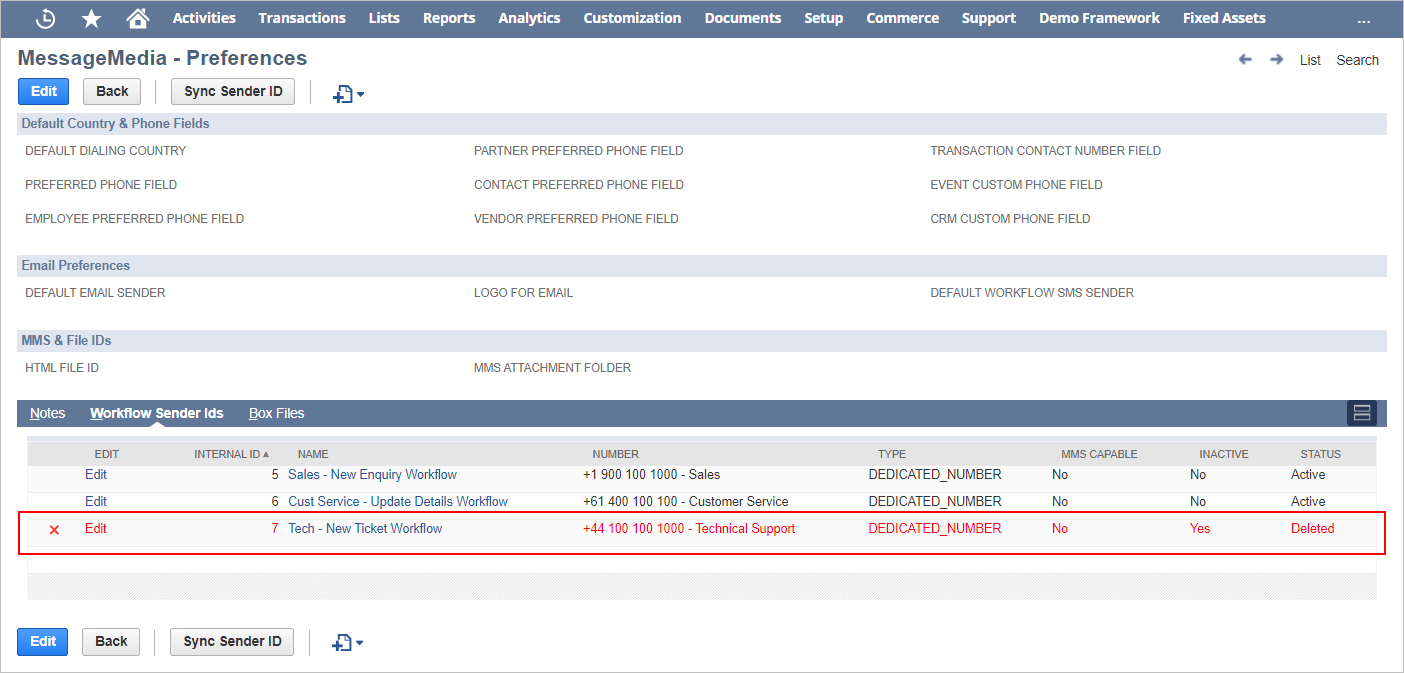Click the bottom New record document icon
Viewport: 1404px width, 673px height.
coord(343,642)
